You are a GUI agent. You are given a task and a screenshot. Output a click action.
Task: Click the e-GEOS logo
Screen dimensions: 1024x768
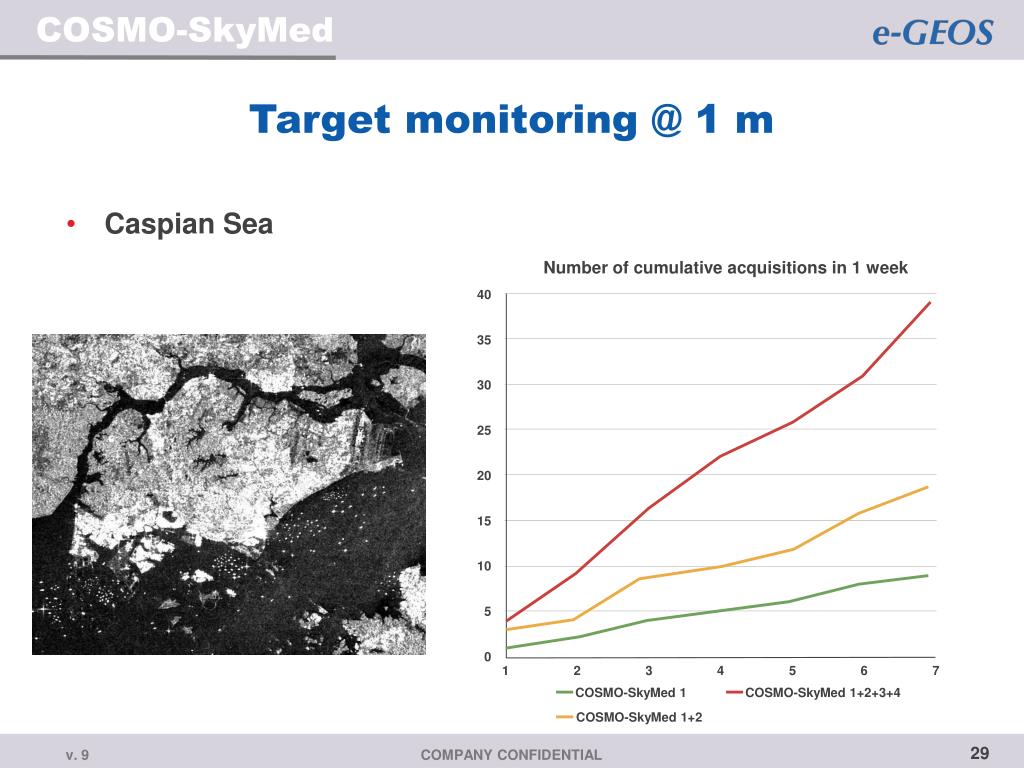pyautogui.click(x=933, y=33)
